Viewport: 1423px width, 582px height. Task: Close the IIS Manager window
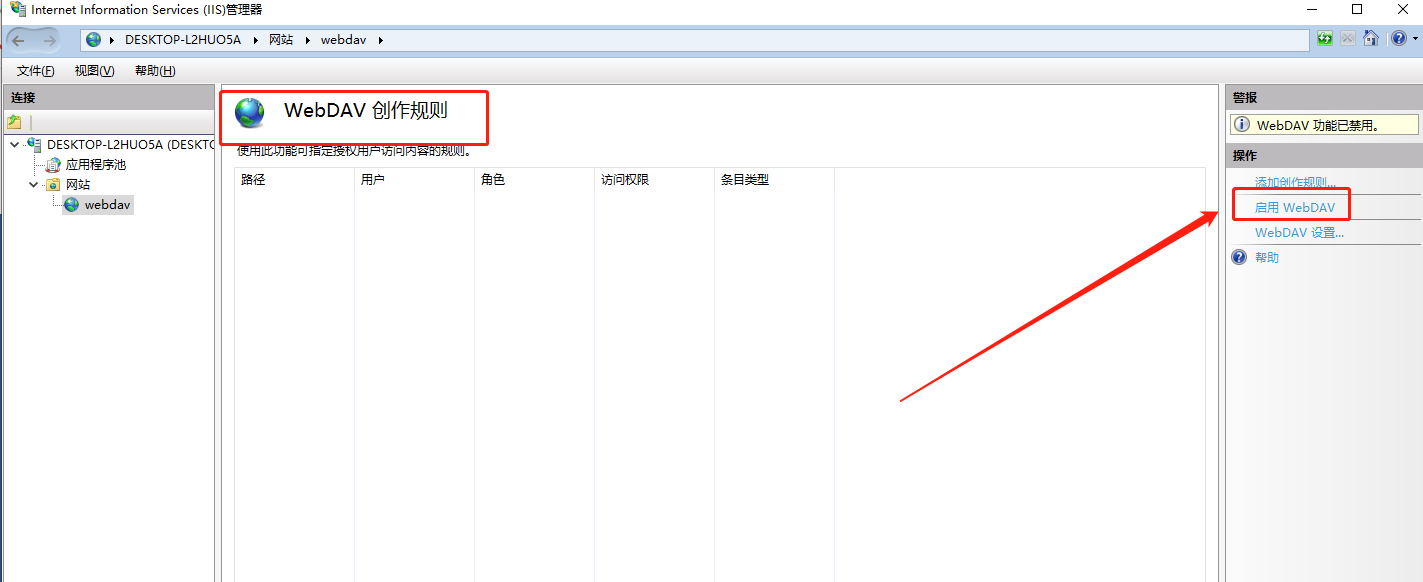(1402, 9)
